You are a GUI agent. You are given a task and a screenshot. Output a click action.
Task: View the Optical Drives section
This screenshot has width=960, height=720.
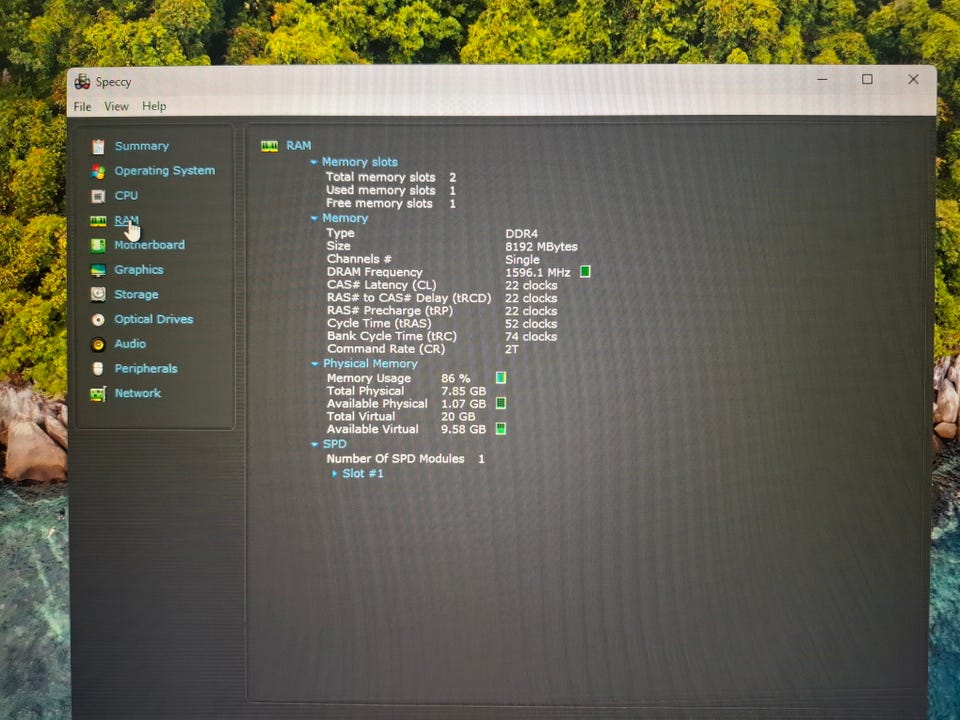pyautogui.click(x=154, y=319)
